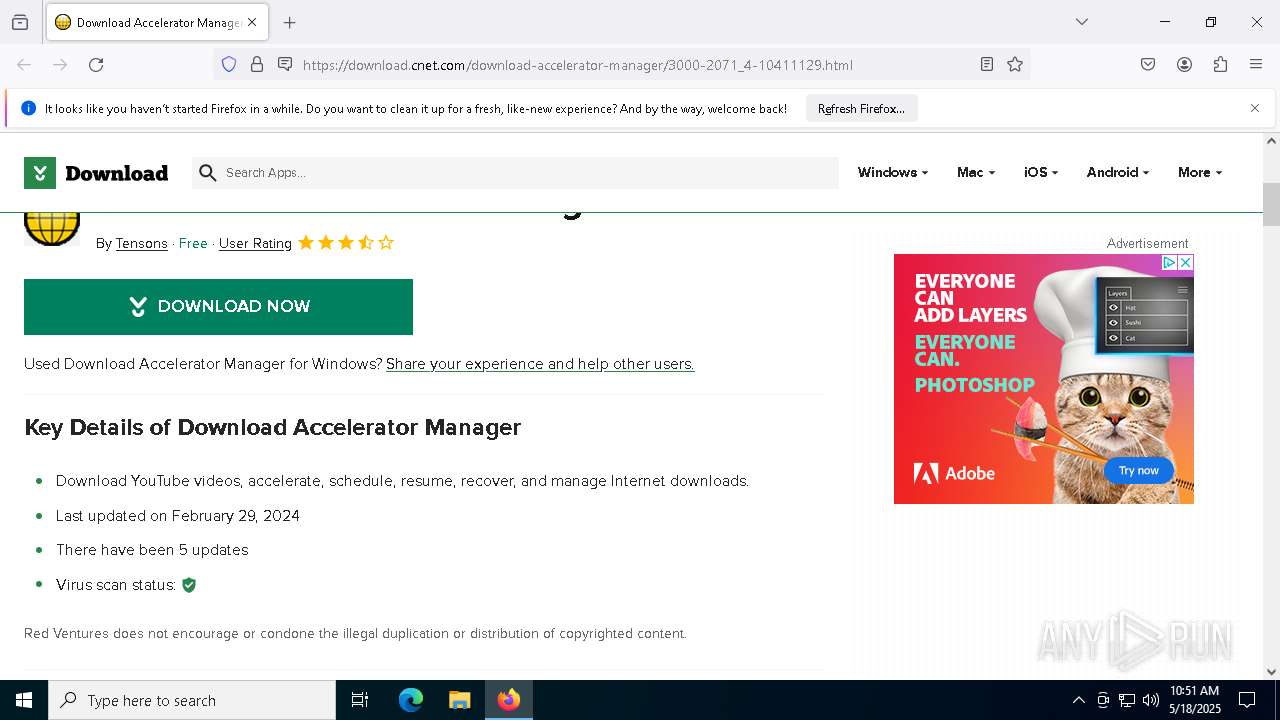This screenshot has width=1280, height=720.
Task: Open tracking protection shield icon
Action: (229, 65)
